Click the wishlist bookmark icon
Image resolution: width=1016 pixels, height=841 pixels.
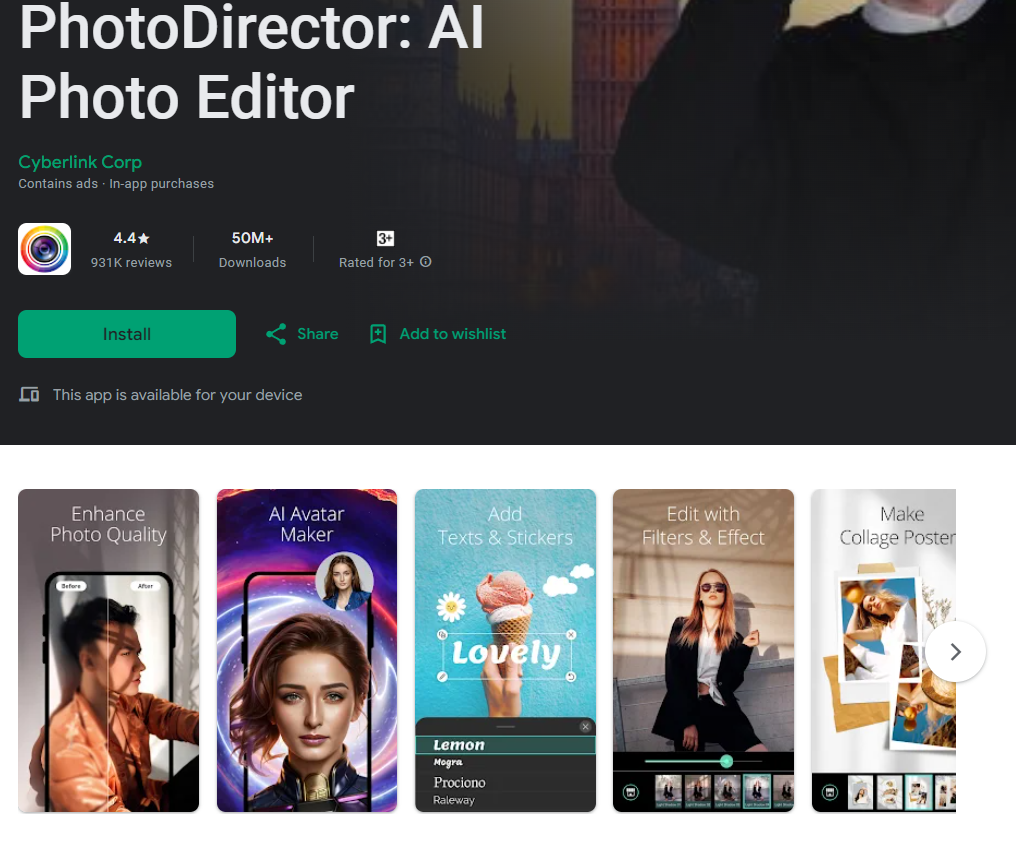[378, 334]
